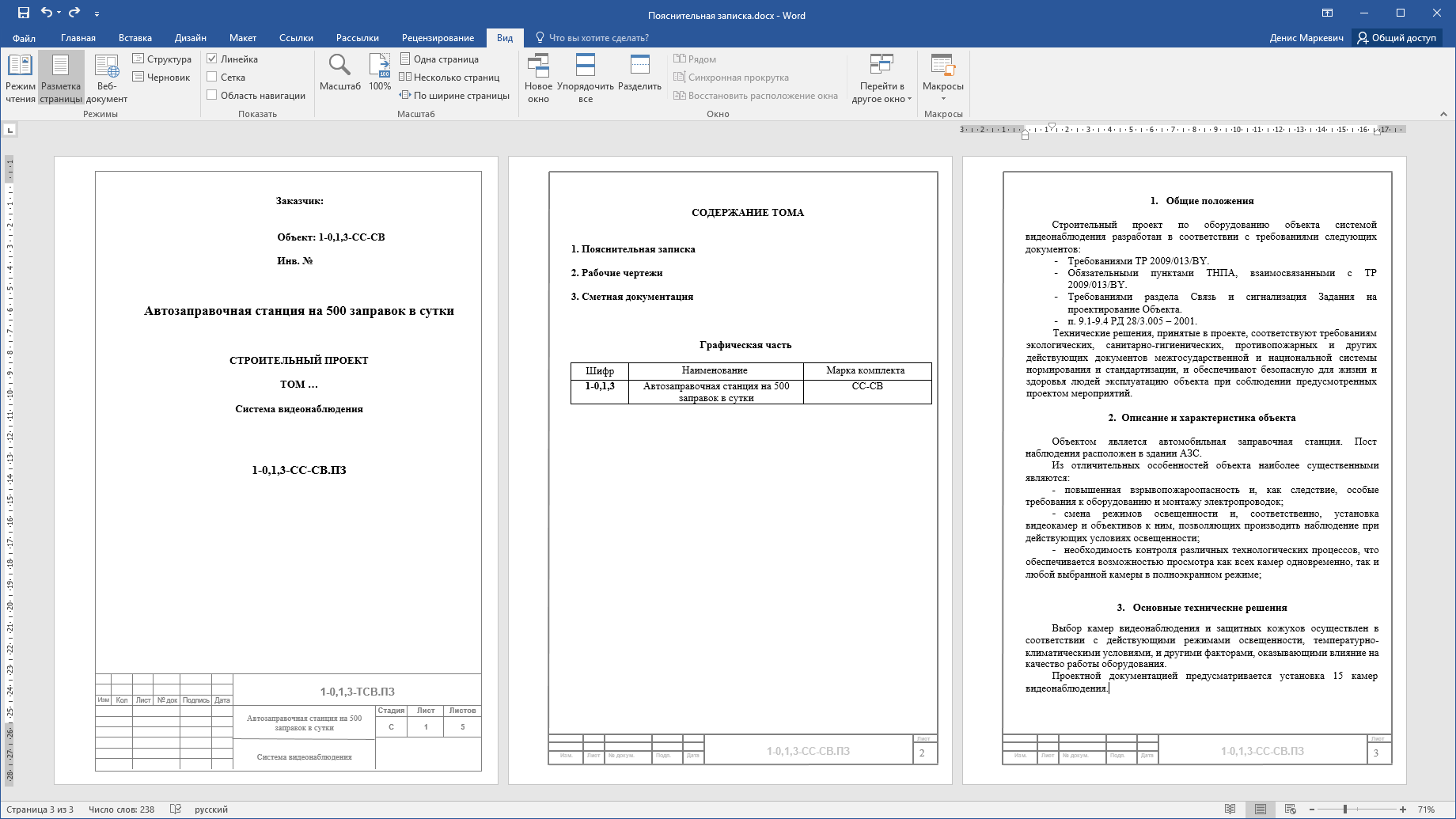Select Web document view icon
This screenshot has height=819, width=1456.
coord(106,78)
